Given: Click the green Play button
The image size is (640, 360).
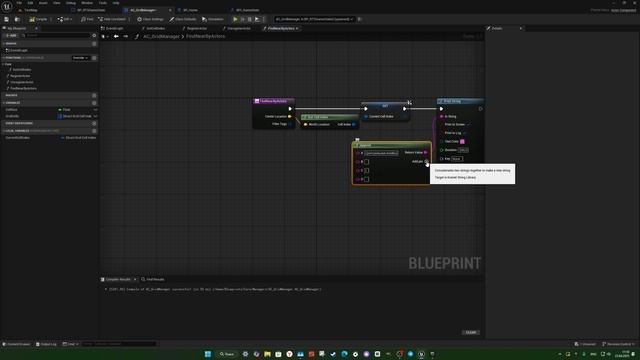Looking at the screenshot, I should click(x=235, y=19).
